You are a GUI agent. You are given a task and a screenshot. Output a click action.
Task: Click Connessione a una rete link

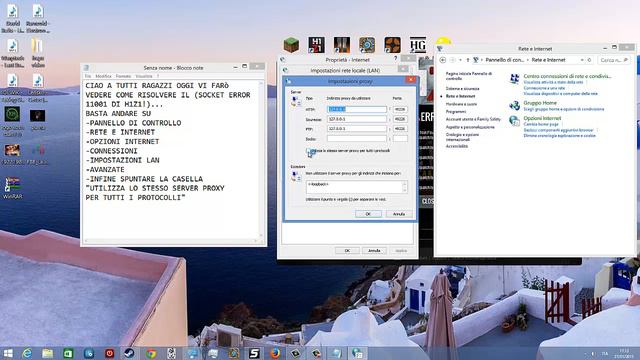click(544, 88)
